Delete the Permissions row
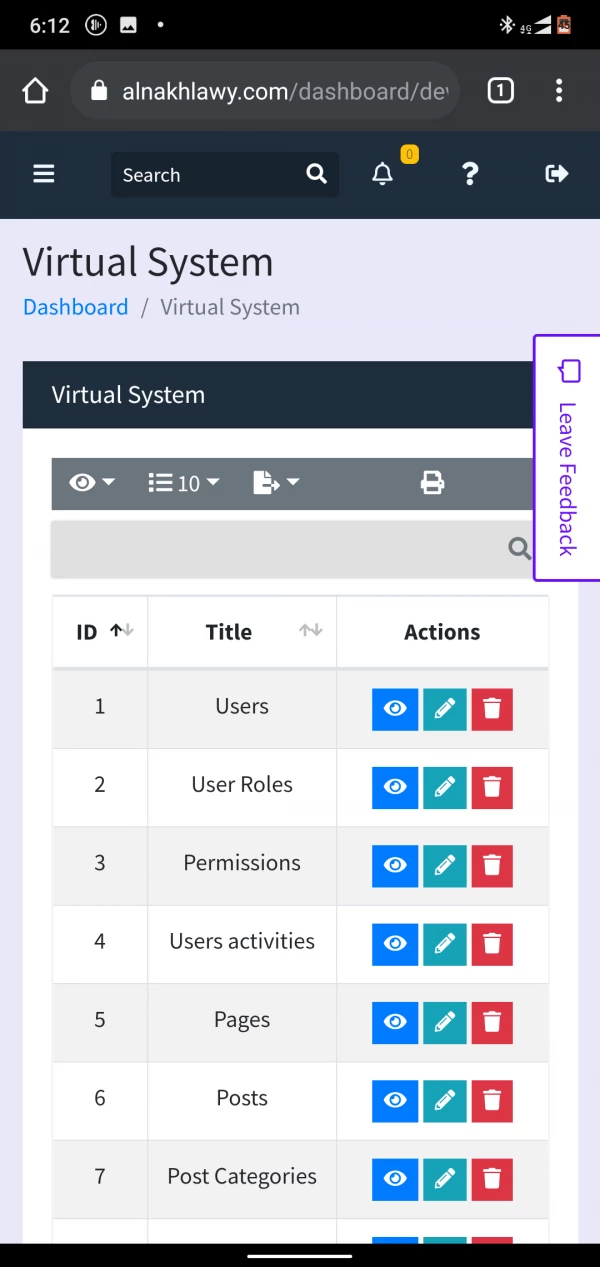This screenshot has height=1267, width=600. click(x=492, y=866)
